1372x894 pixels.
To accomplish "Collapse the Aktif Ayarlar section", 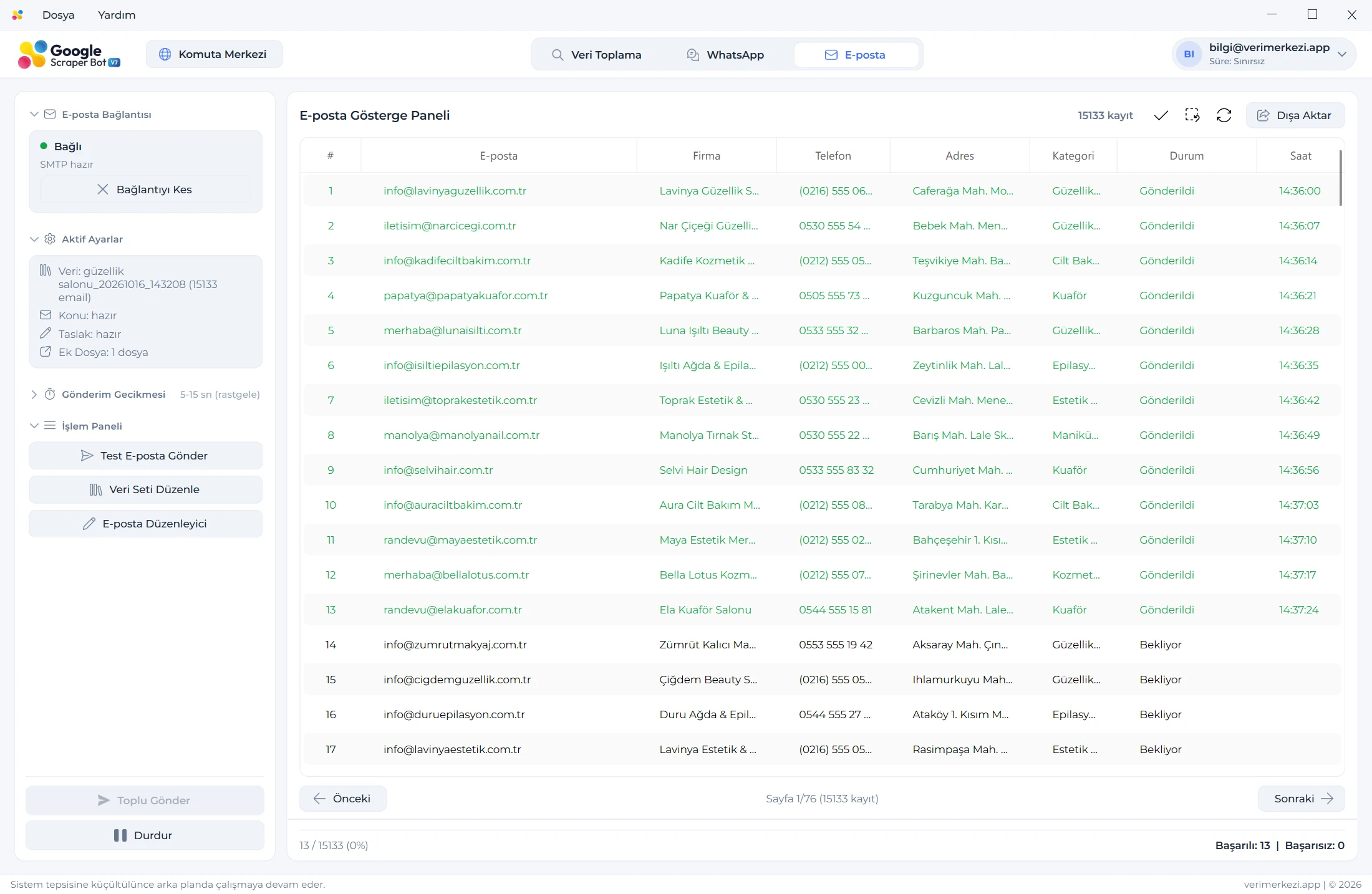I will (x=34, y=239).
